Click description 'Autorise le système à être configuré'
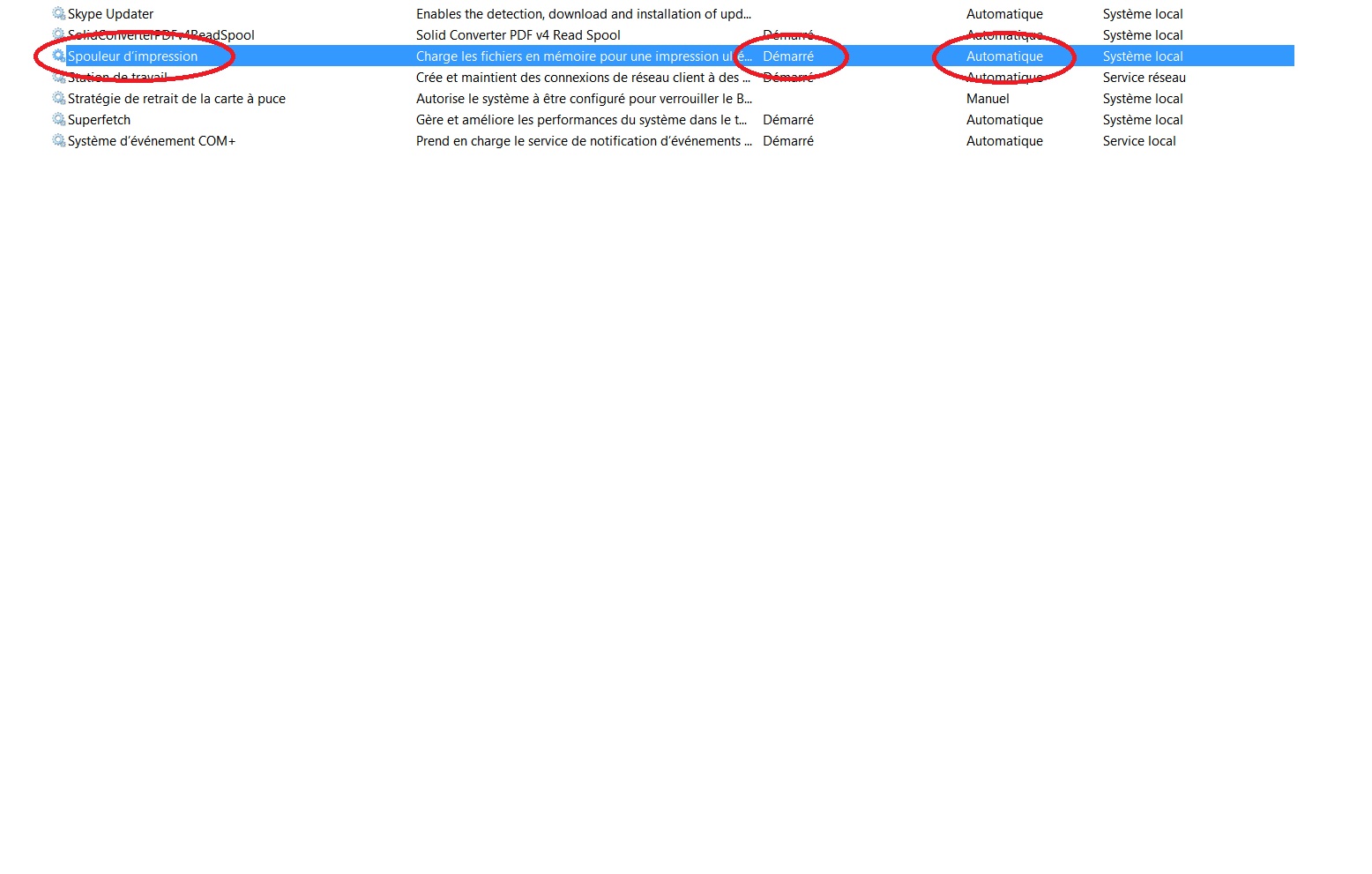 click(x=584, y=99)
